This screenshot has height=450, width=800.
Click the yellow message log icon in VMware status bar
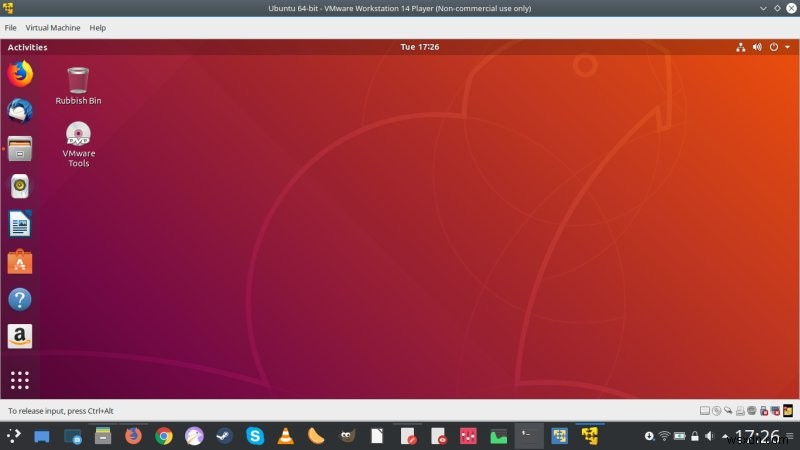click(788, 411)
